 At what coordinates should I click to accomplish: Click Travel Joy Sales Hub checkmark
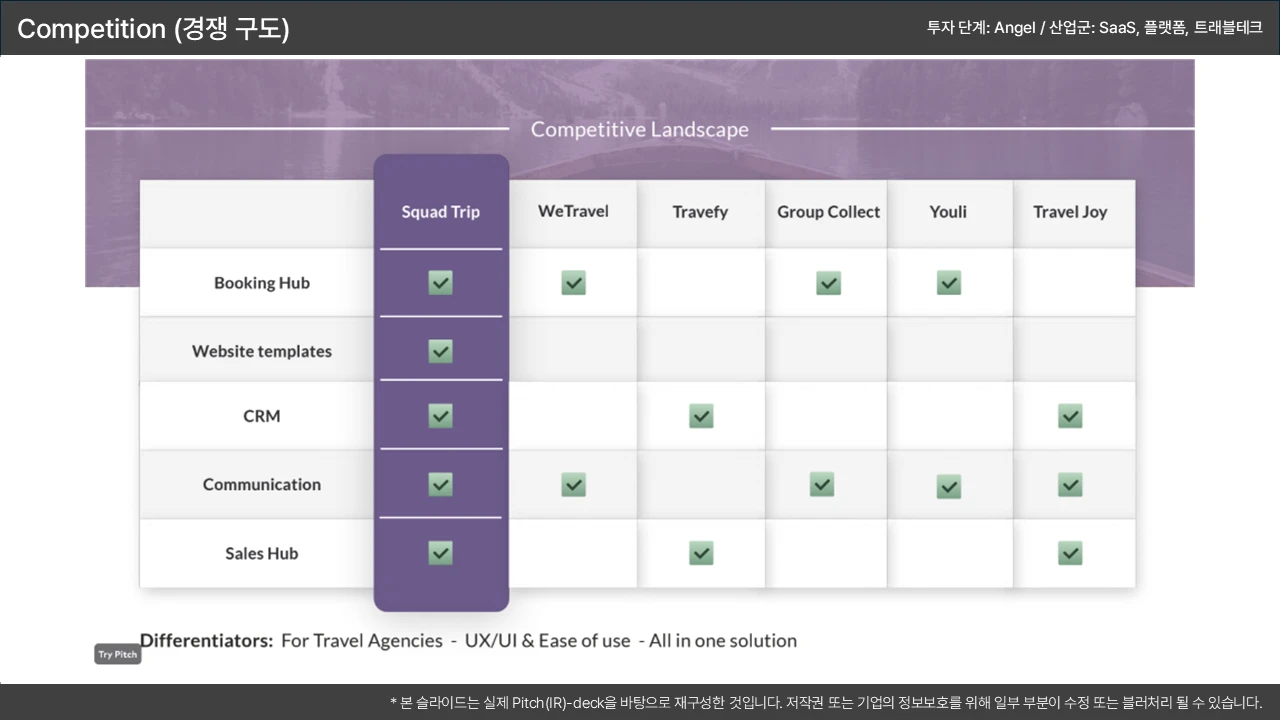(x=1070, y=553)
